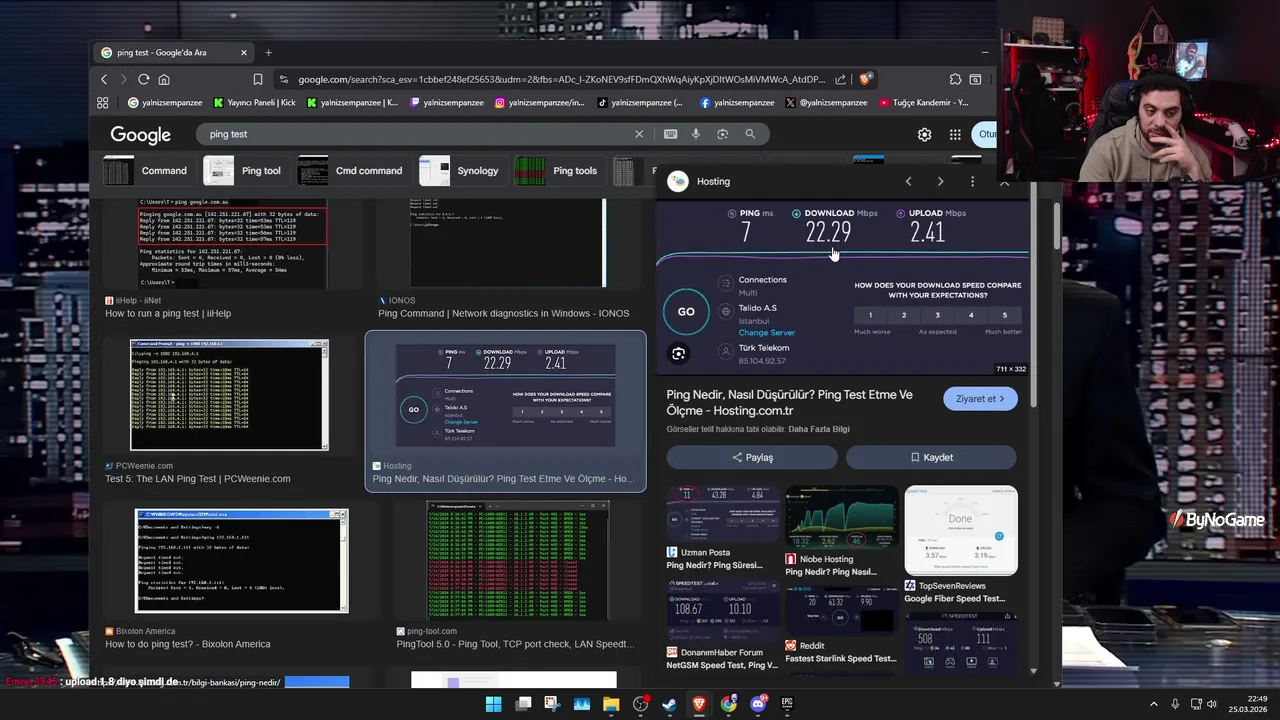Reload the page with the refresh icon
The image size is (1280, 720).
[144, 79]
